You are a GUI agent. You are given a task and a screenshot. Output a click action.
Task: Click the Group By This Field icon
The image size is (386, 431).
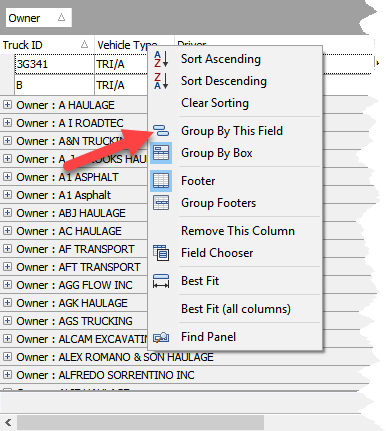pyautogui.click(x=161, y=131)
